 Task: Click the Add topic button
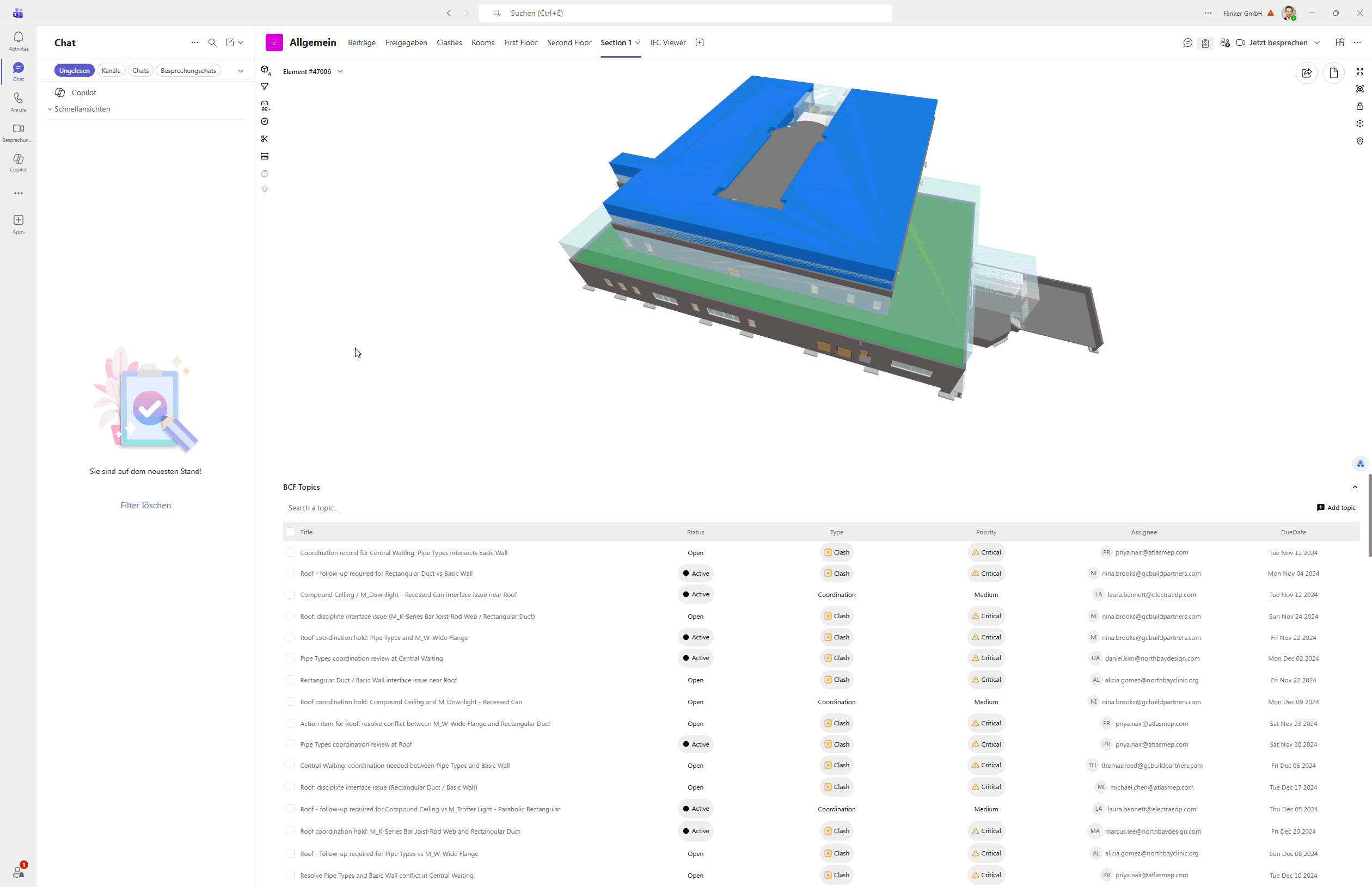1336,507
